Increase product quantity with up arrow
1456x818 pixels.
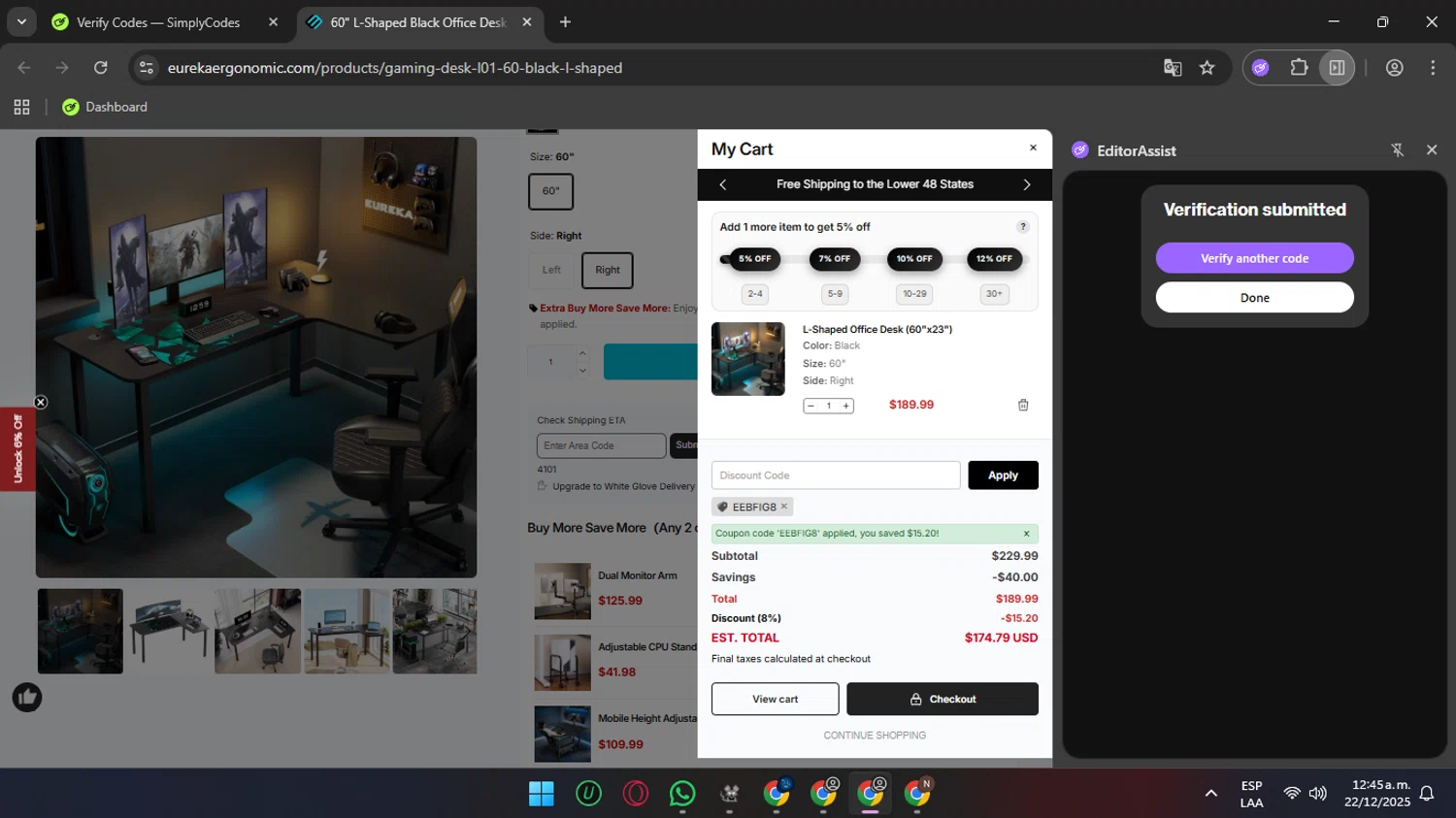pos(582,353)
